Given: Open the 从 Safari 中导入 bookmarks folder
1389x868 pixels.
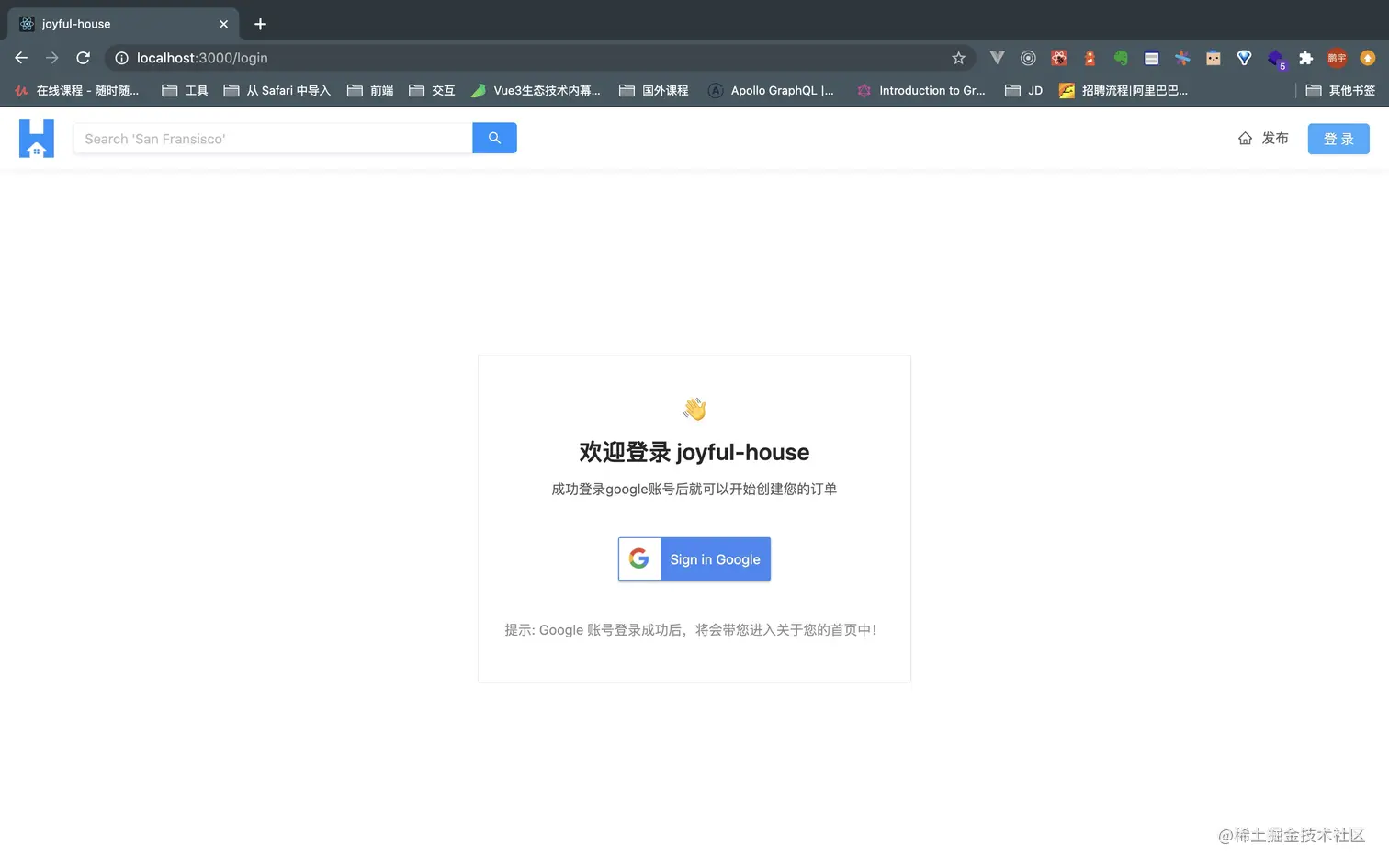Looking at the screenshot, I should coord(277,90).
